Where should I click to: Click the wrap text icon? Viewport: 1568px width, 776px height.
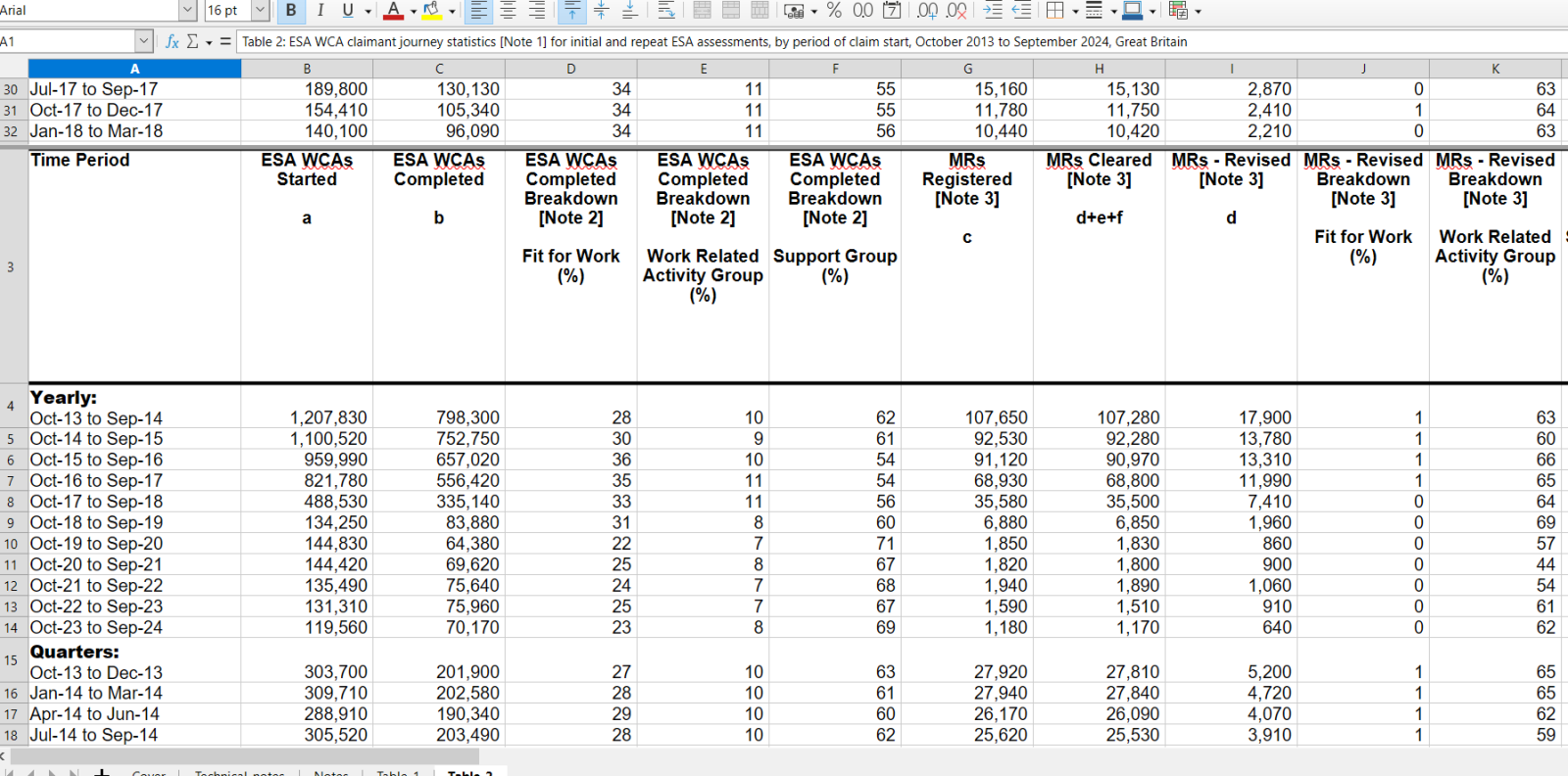pyautogui.click(x=665, y=11)
